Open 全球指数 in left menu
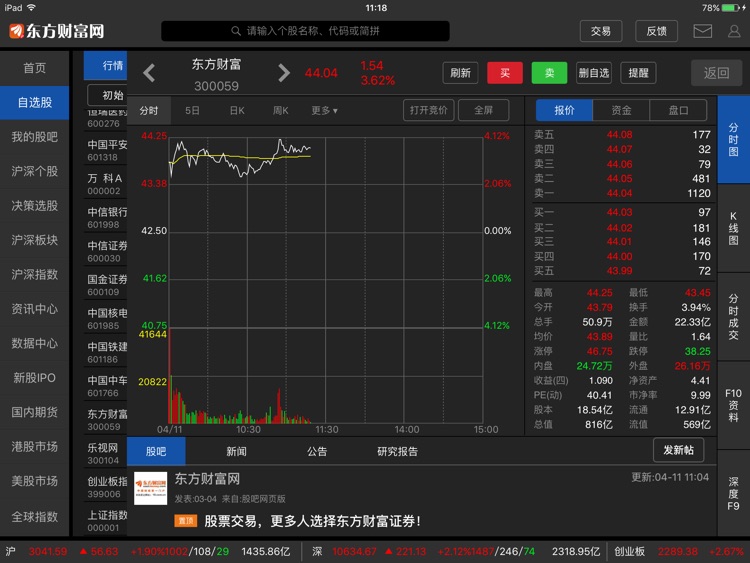 click(x=34, y=517)
